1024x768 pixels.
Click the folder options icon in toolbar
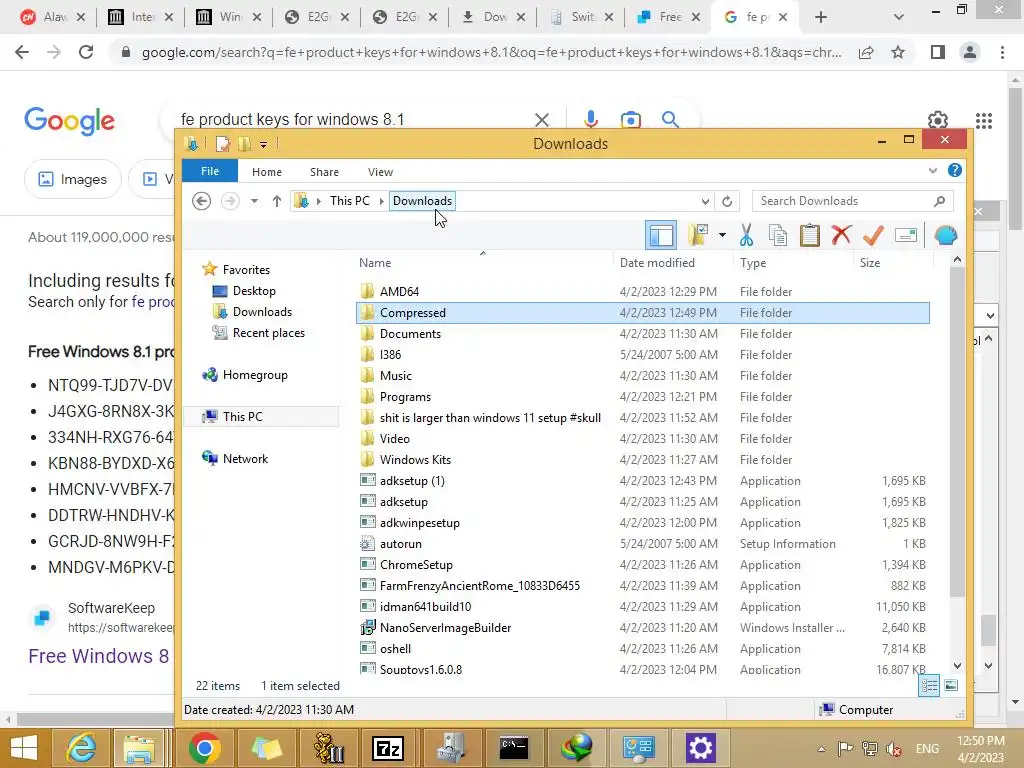tap(698, 235)
